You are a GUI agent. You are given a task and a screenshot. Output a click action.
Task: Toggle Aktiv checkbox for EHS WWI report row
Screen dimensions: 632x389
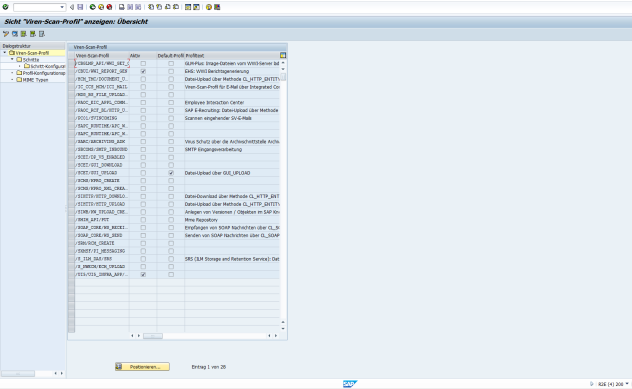(x=143, y=71)
